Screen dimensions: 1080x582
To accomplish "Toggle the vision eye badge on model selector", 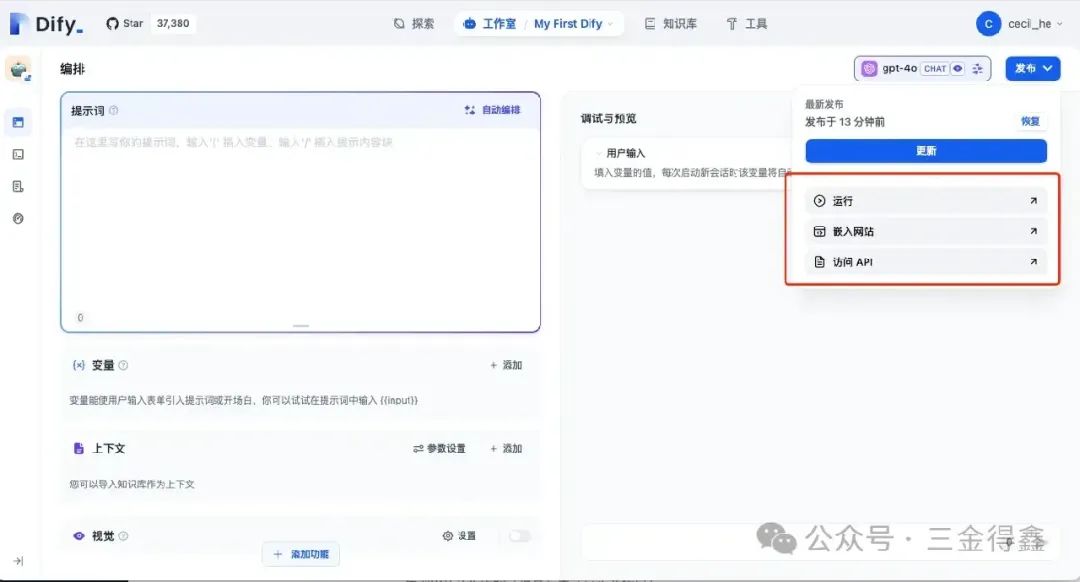I will 957,68.
